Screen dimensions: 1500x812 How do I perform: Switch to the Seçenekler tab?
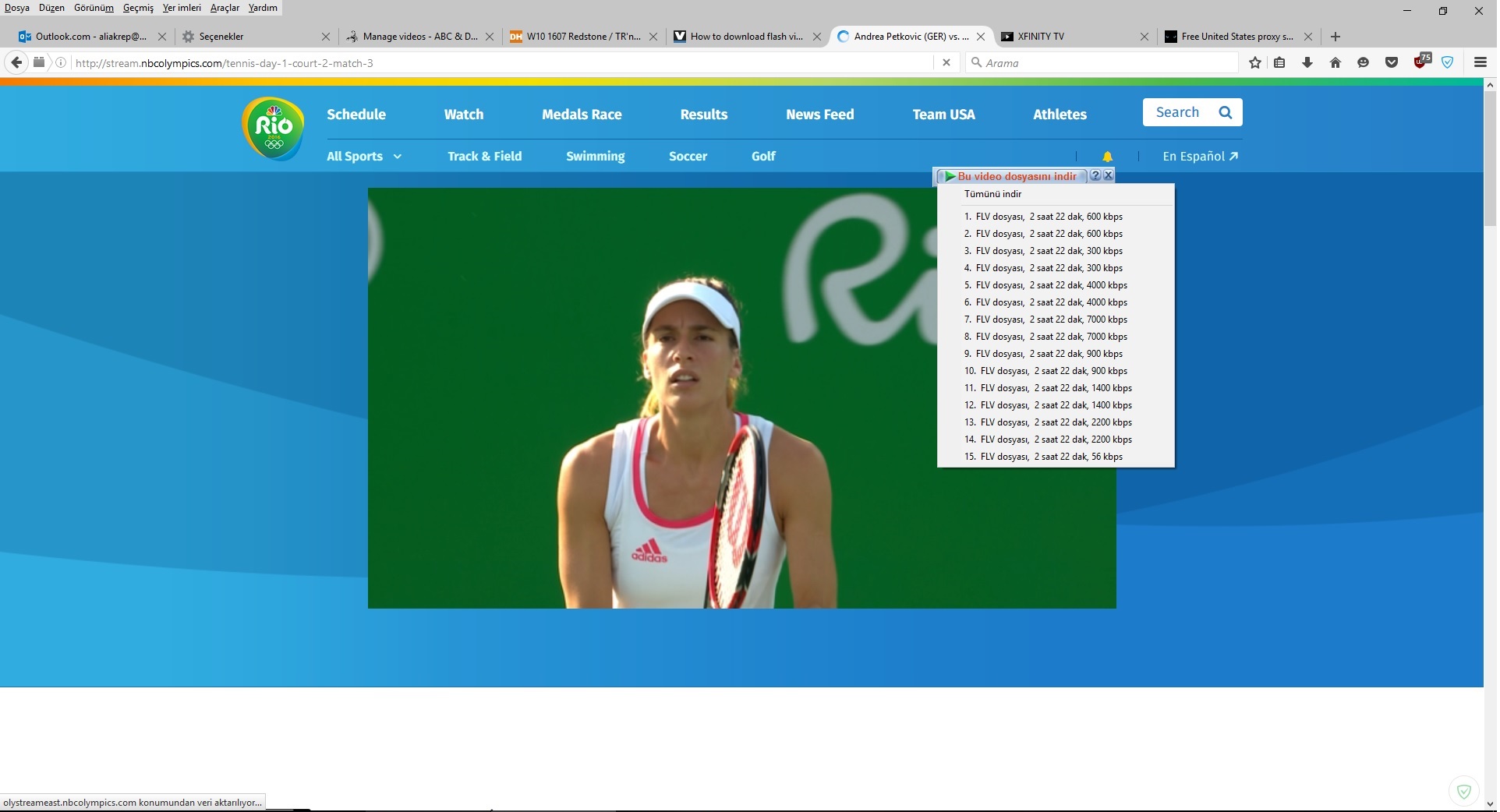pos(249,36)
